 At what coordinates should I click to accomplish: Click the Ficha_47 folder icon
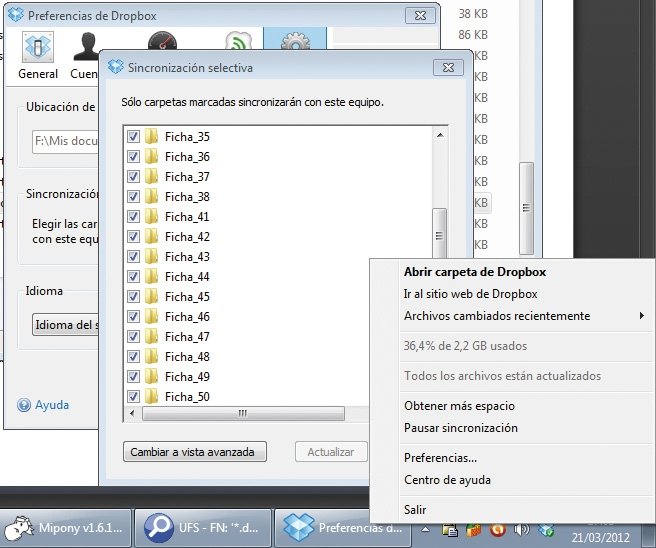[151, 336]
